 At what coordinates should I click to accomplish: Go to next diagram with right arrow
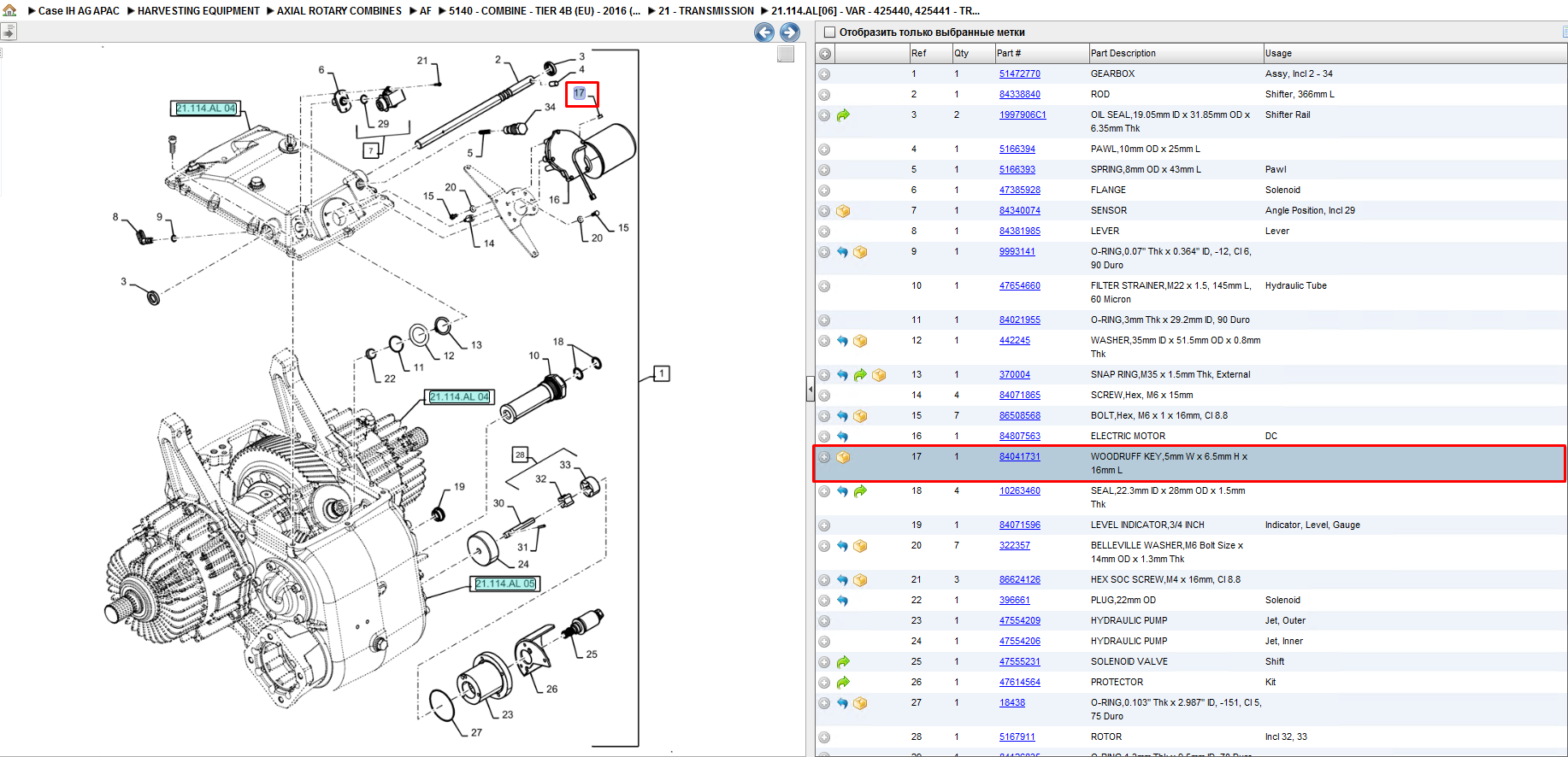pyautogui.click(x=790, y=32)
